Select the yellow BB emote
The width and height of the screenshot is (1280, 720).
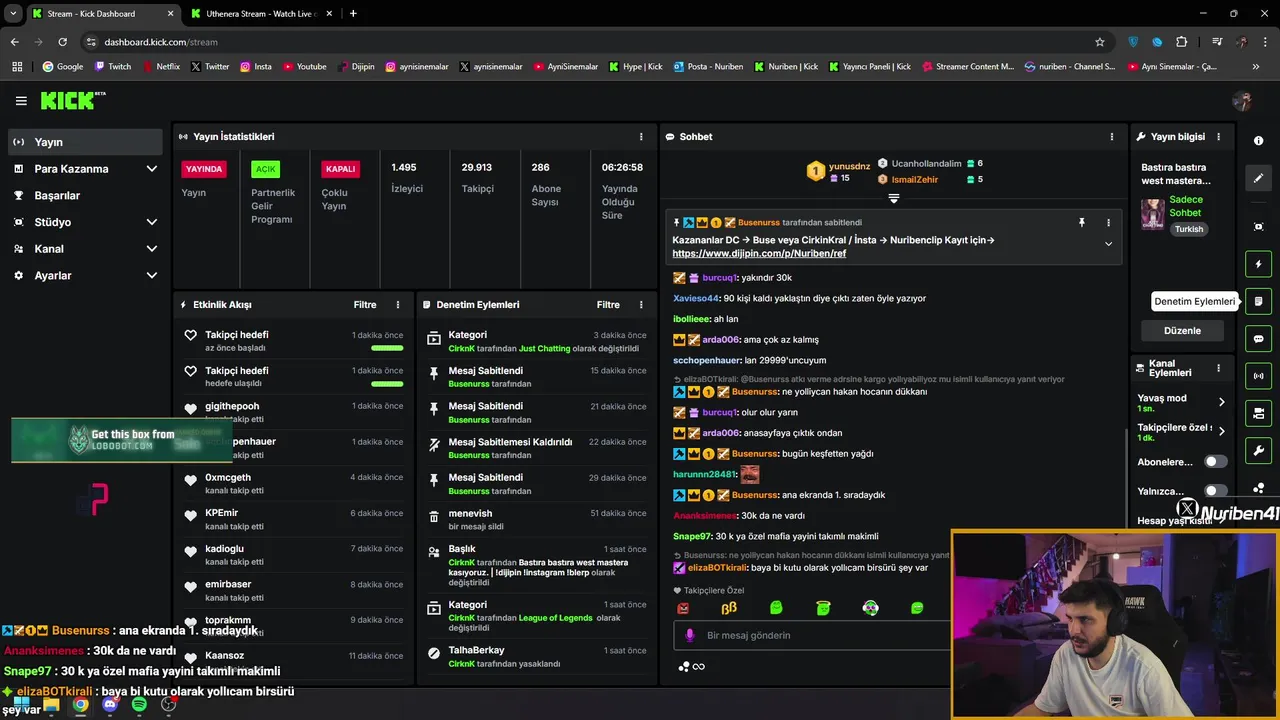point(729,608)
